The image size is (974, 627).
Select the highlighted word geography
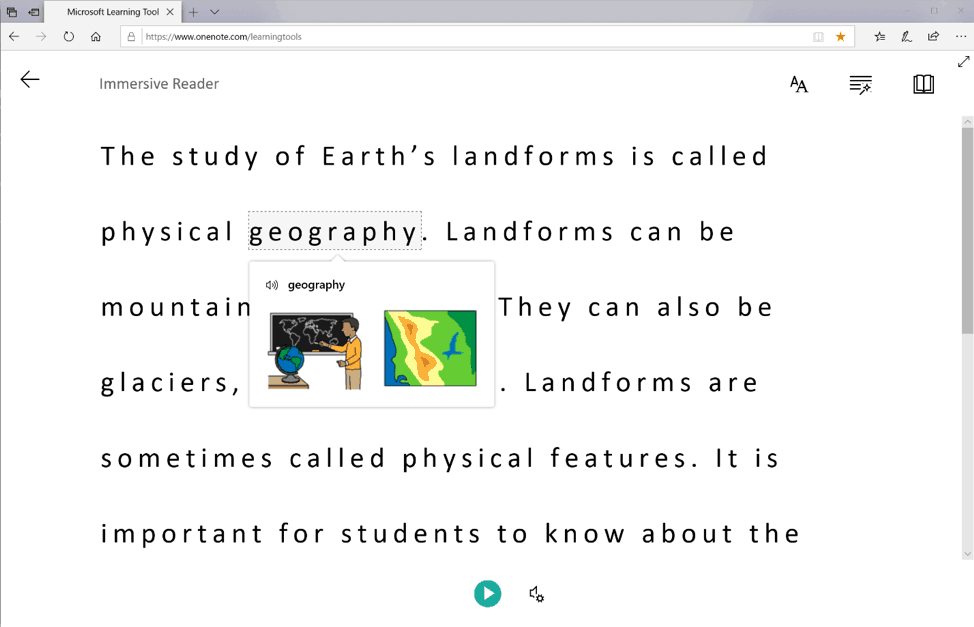coord(334,232)
